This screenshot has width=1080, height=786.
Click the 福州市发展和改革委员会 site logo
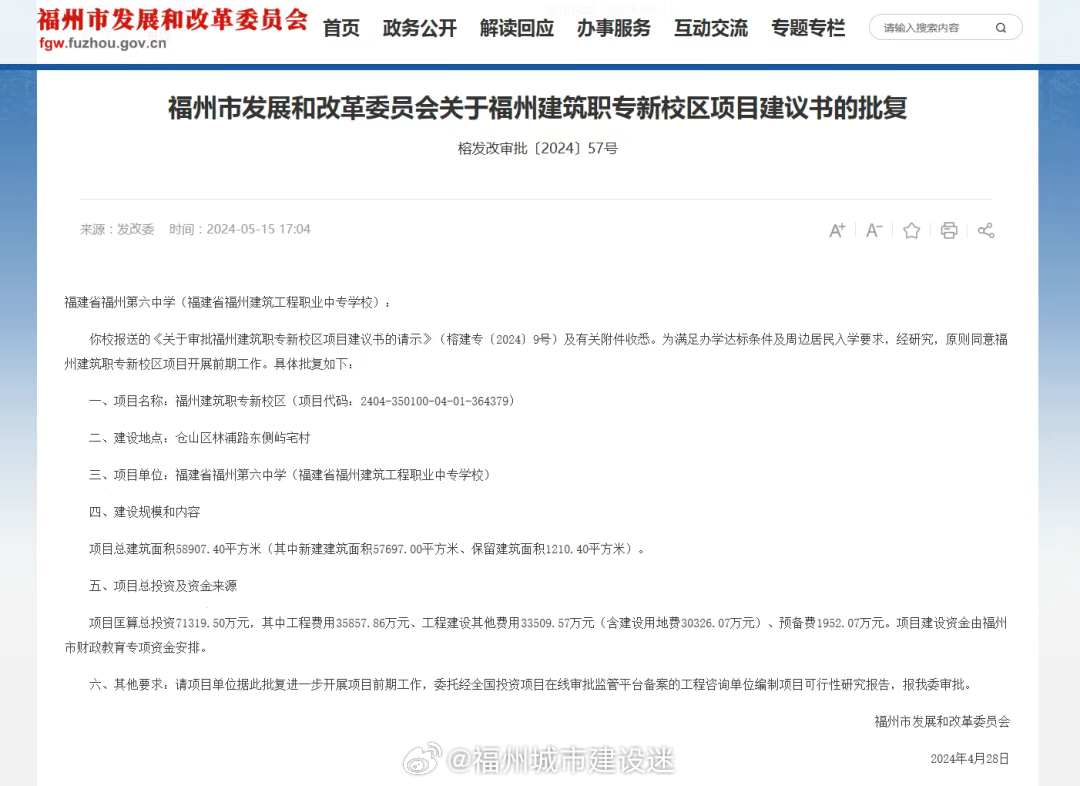(x=172, y=19)
